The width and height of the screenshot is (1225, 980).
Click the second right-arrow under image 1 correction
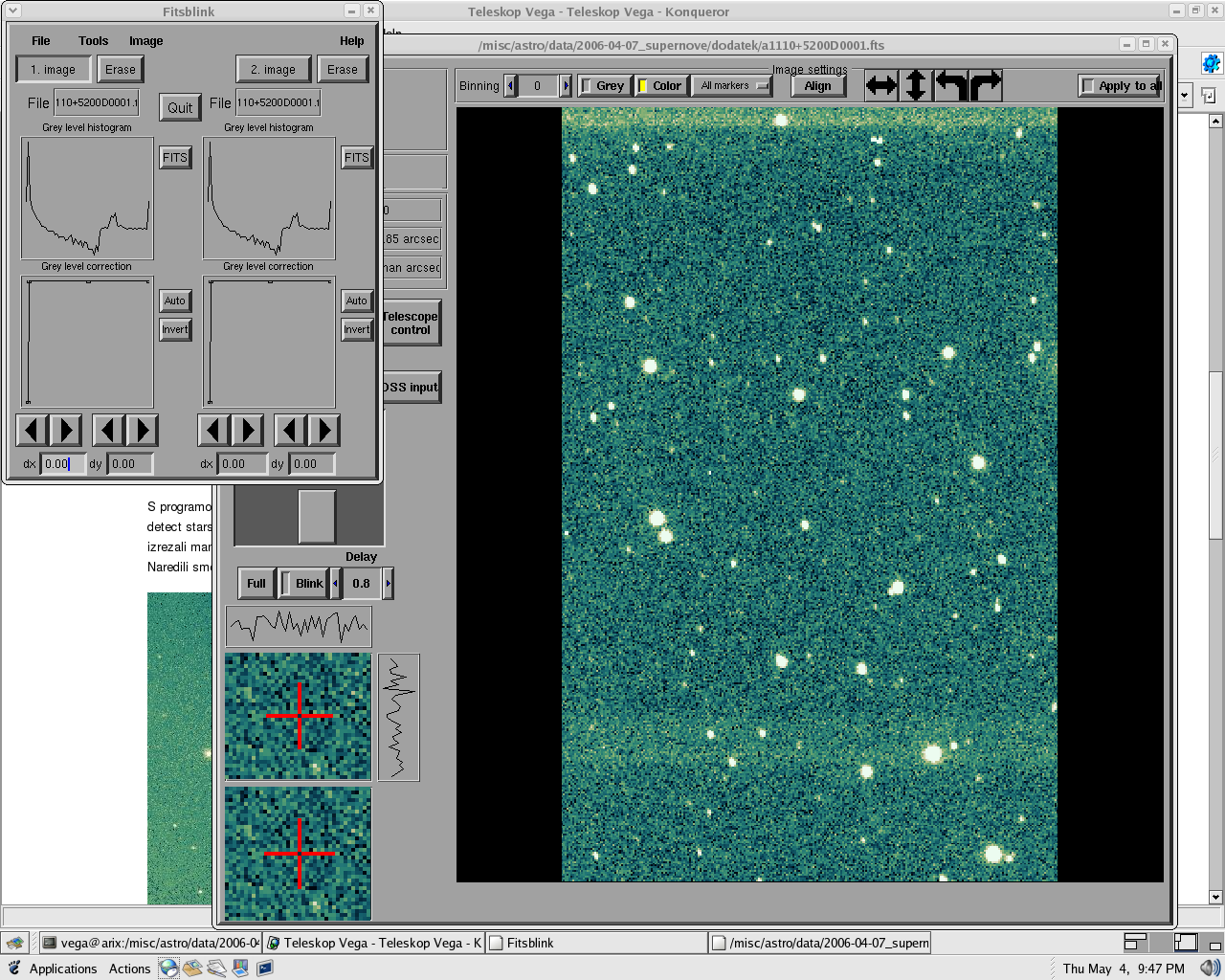pos(142,431)
